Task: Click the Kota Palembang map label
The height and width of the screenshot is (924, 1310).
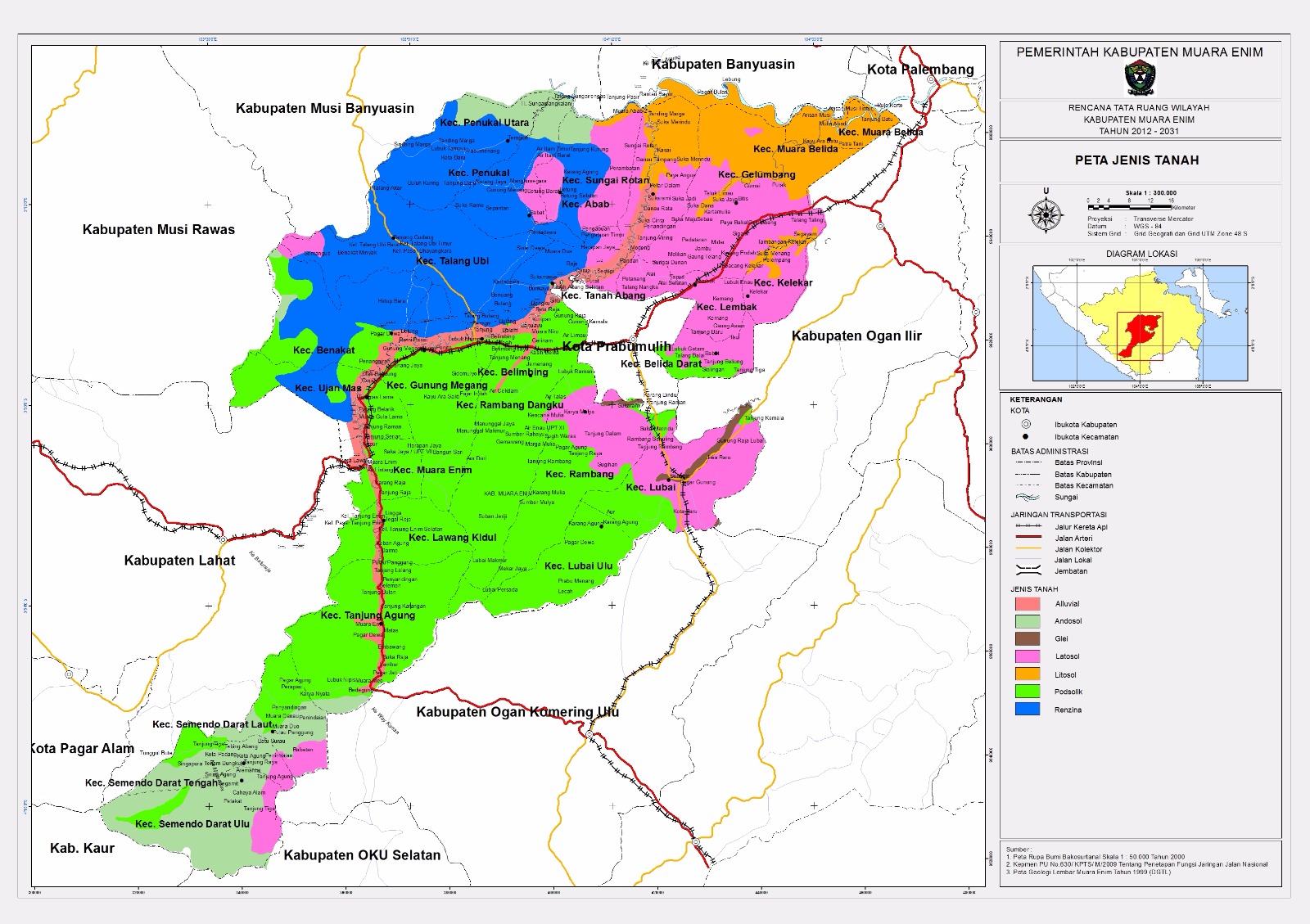Action: [x=920, y=70]
